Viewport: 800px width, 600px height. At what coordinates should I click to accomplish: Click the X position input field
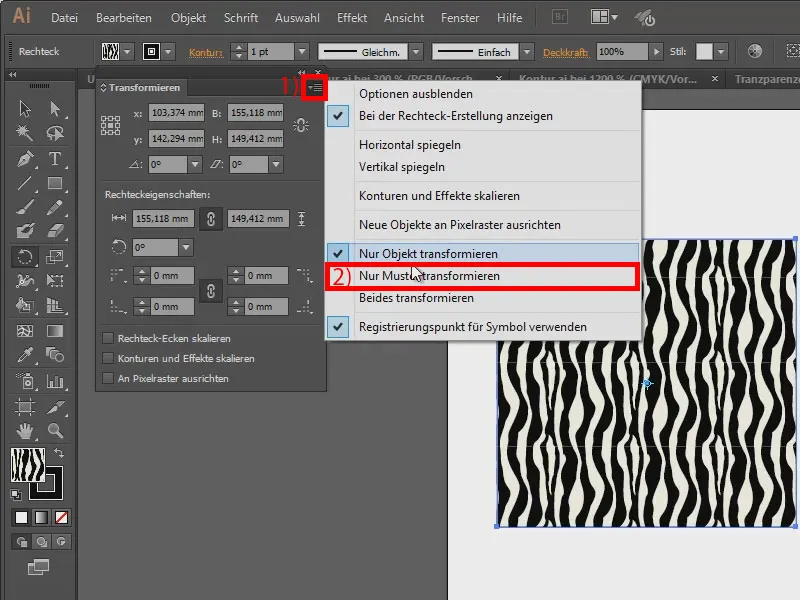(177, 113)
